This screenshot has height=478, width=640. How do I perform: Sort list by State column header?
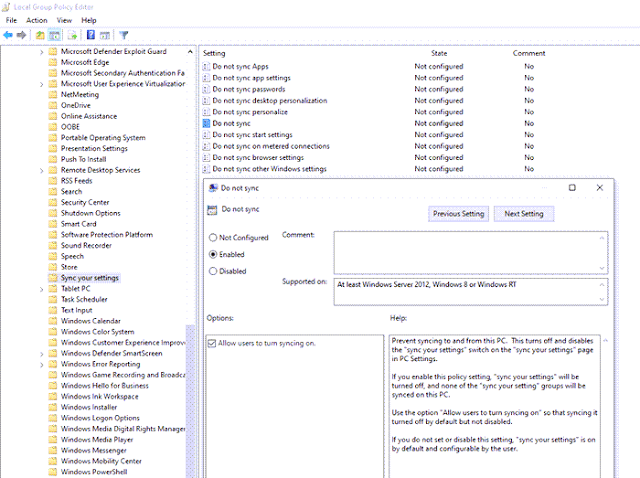coord(439,53)
